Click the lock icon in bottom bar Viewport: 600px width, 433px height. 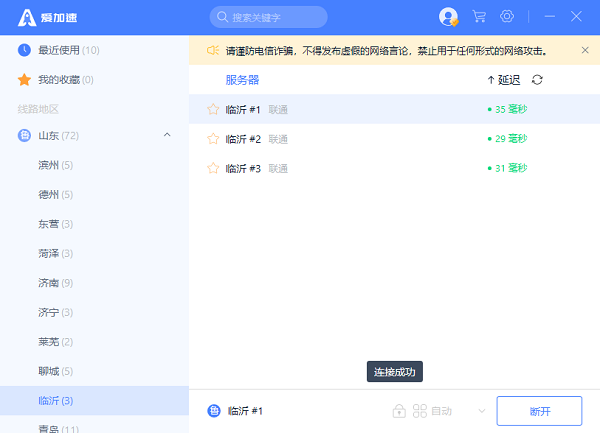(399, 411)
